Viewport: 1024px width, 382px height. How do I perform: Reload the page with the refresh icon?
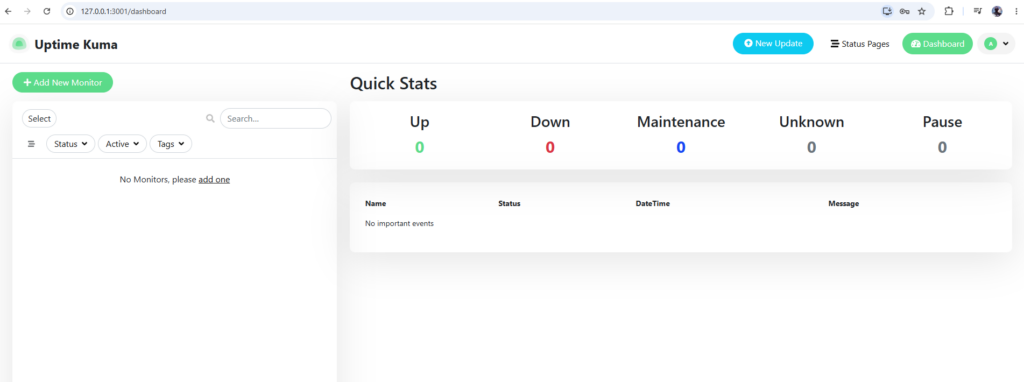tap(46, 11)
